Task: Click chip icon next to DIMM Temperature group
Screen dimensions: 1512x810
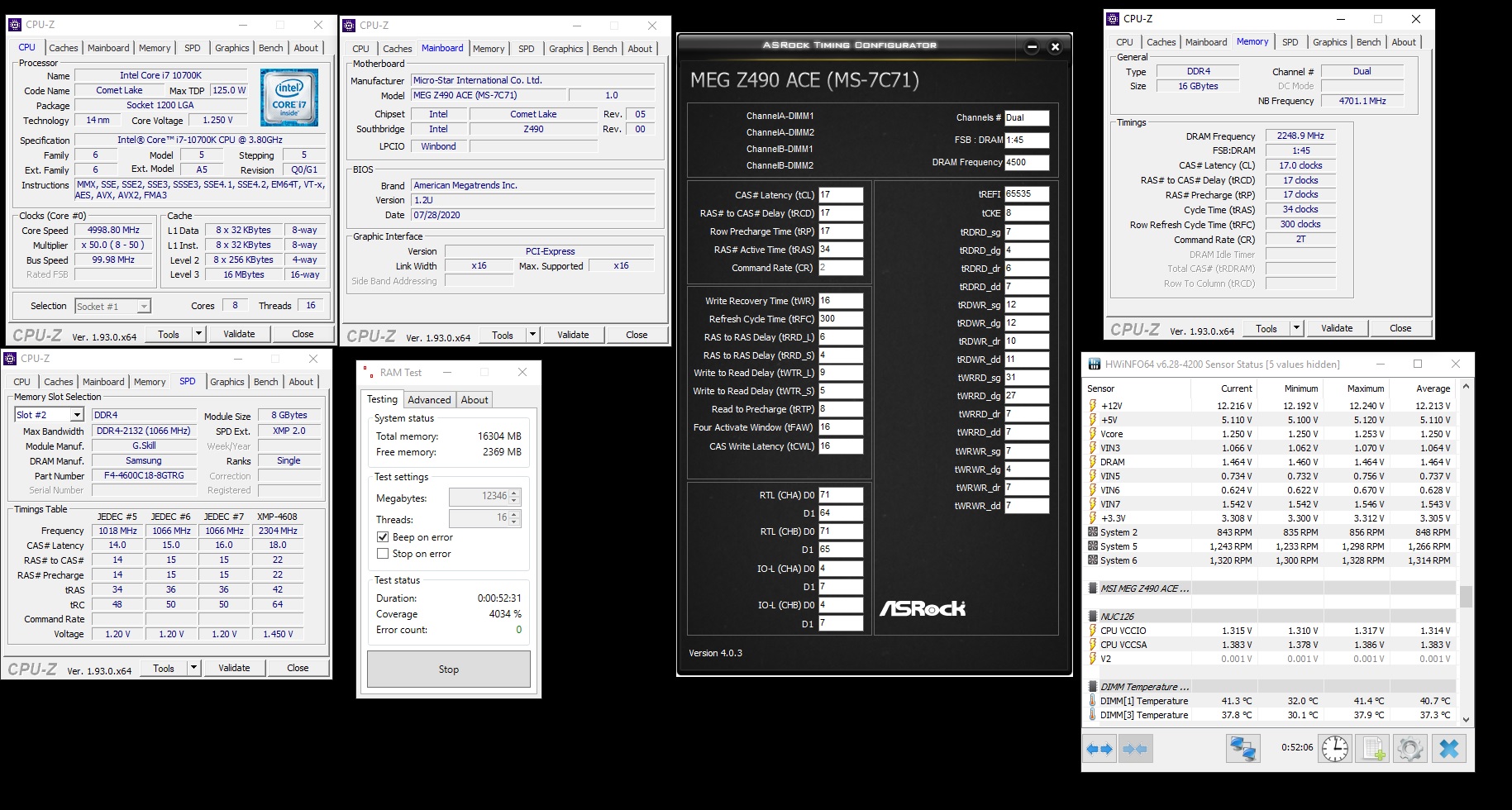Action: click(x=1093, y=687)
